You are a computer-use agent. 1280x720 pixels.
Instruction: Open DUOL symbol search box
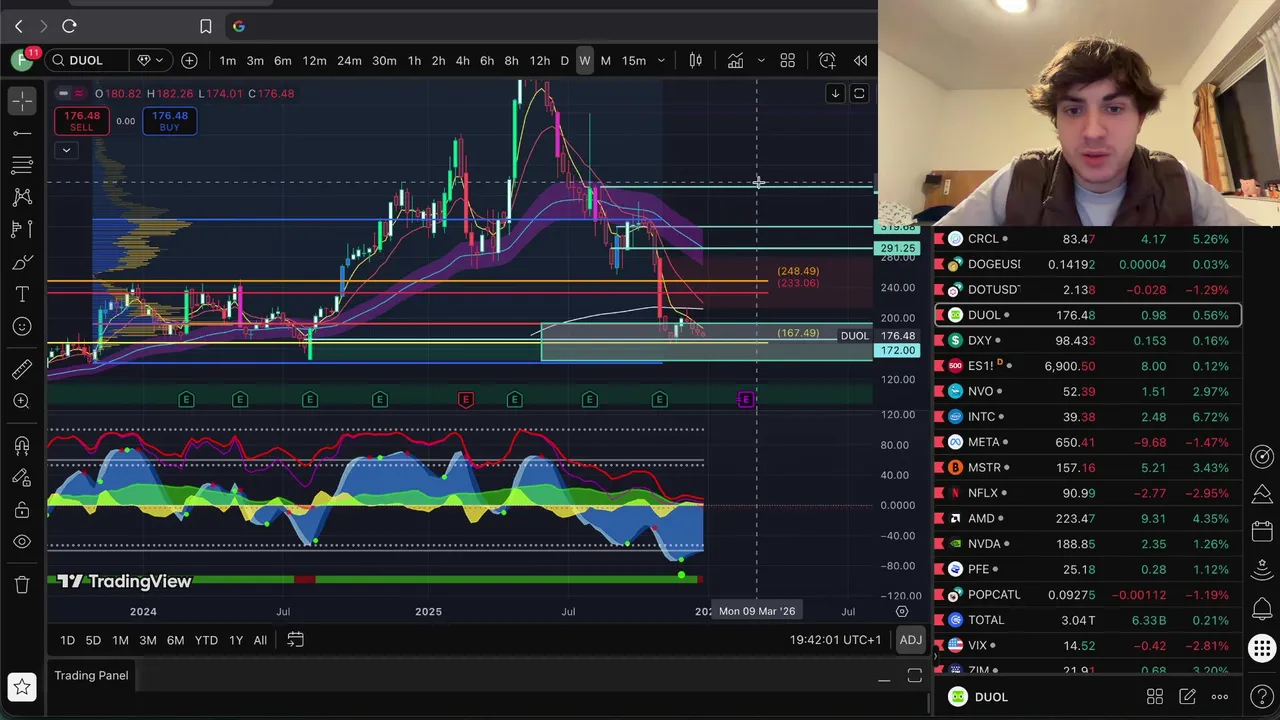coord(86,61)
